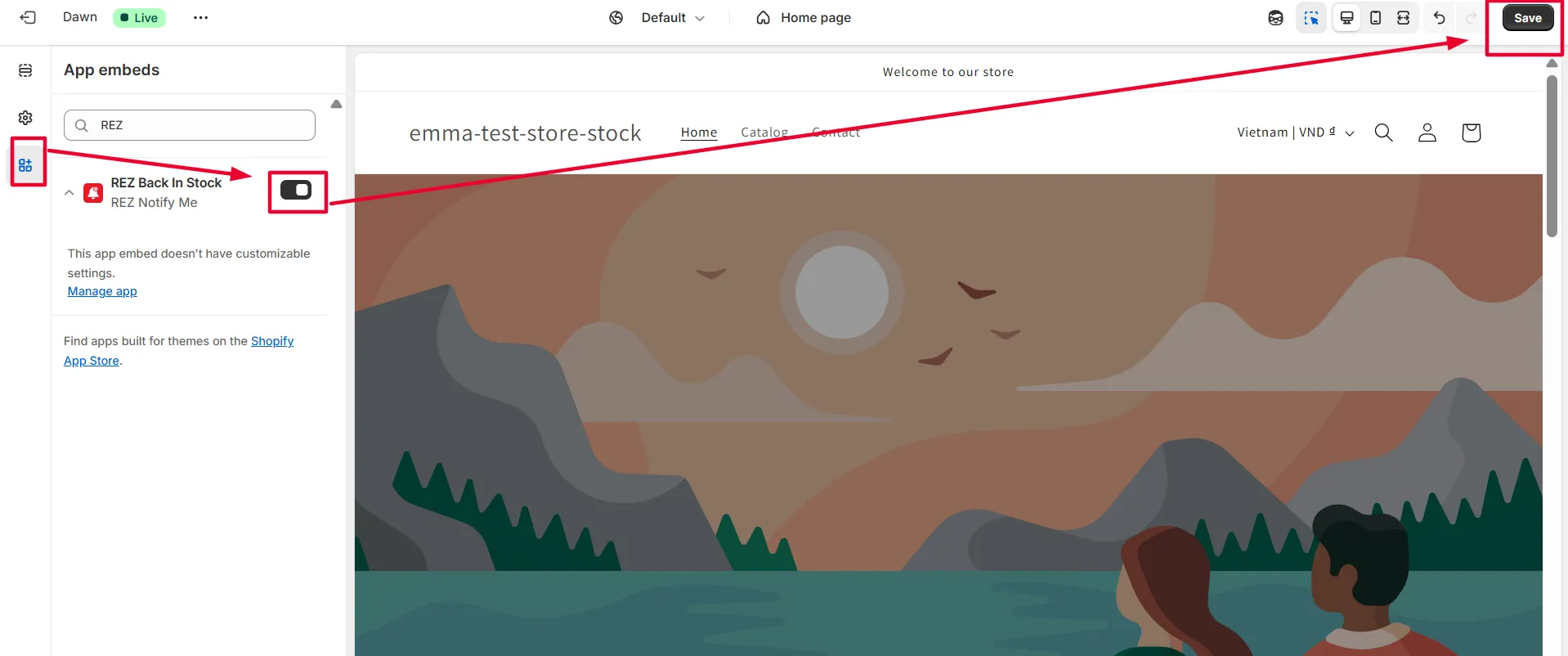Click the REZ Back In Stock app icon

tap(93, 193)
